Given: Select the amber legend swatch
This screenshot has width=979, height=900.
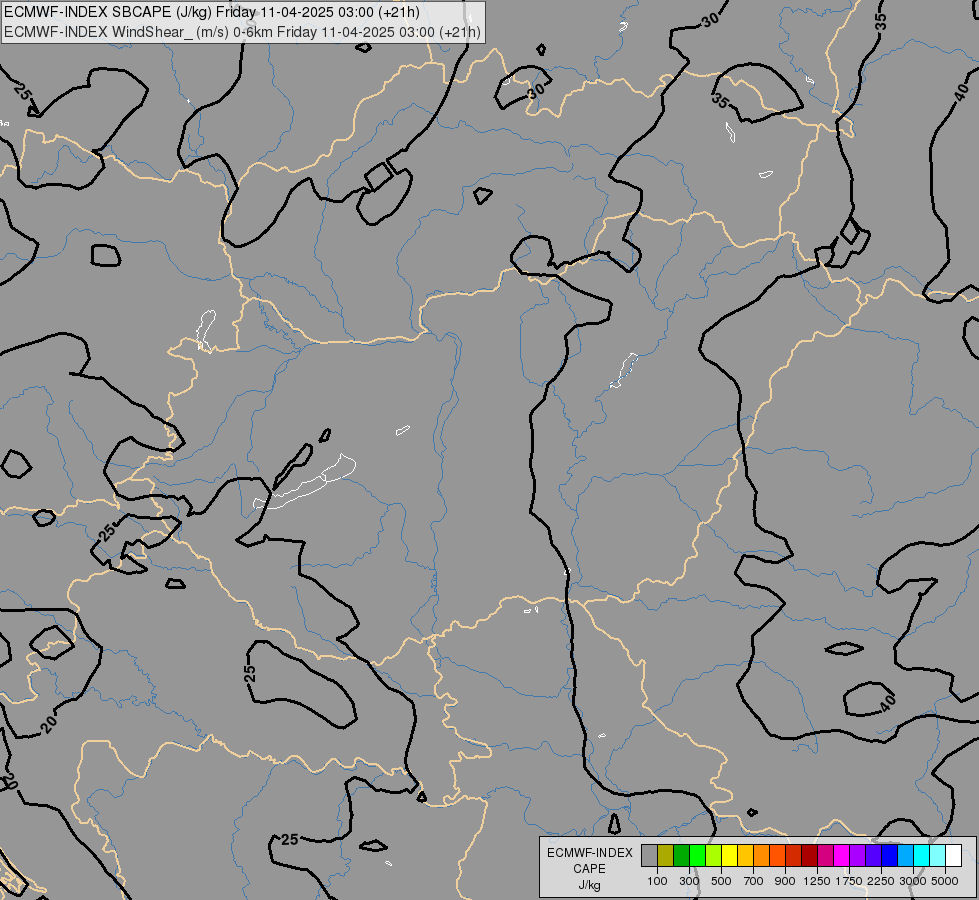Looking at the screenshot, I should pyautogui.click(x=745, y=855).
